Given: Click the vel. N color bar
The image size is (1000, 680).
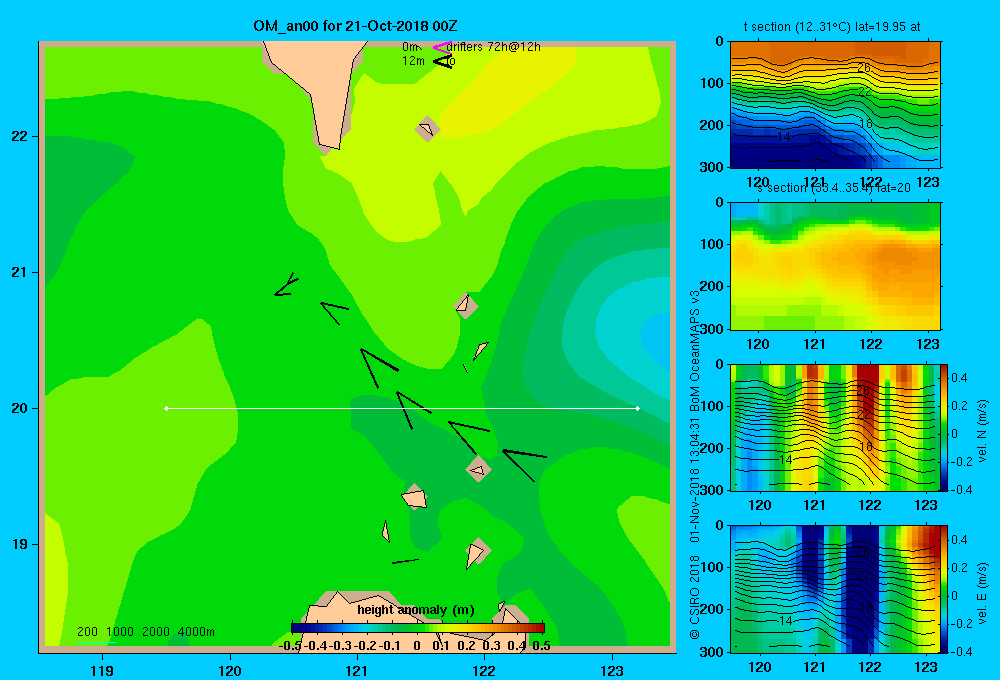Looking at the screenshot, I should click(944, 427).
